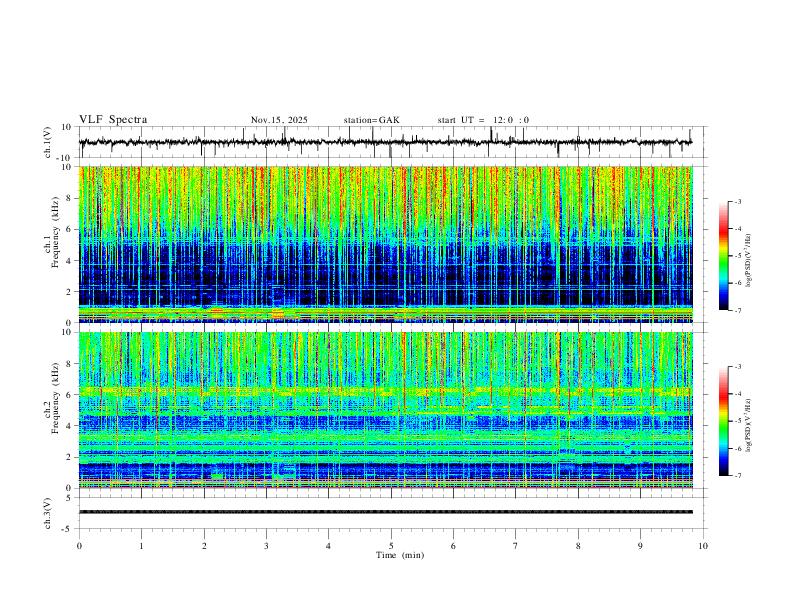Click the "-3" tick on the ch.1 color bar

737,201
